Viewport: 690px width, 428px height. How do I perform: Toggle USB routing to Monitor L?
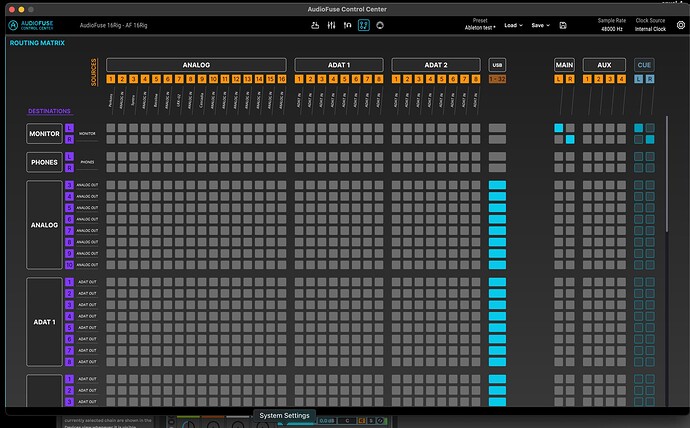(497, 128)
